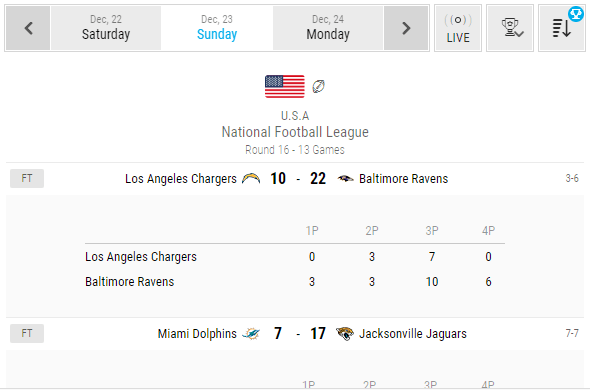
Task: Collapse the Chargers vs Ravens match row
Action: (x=295, y=178)
